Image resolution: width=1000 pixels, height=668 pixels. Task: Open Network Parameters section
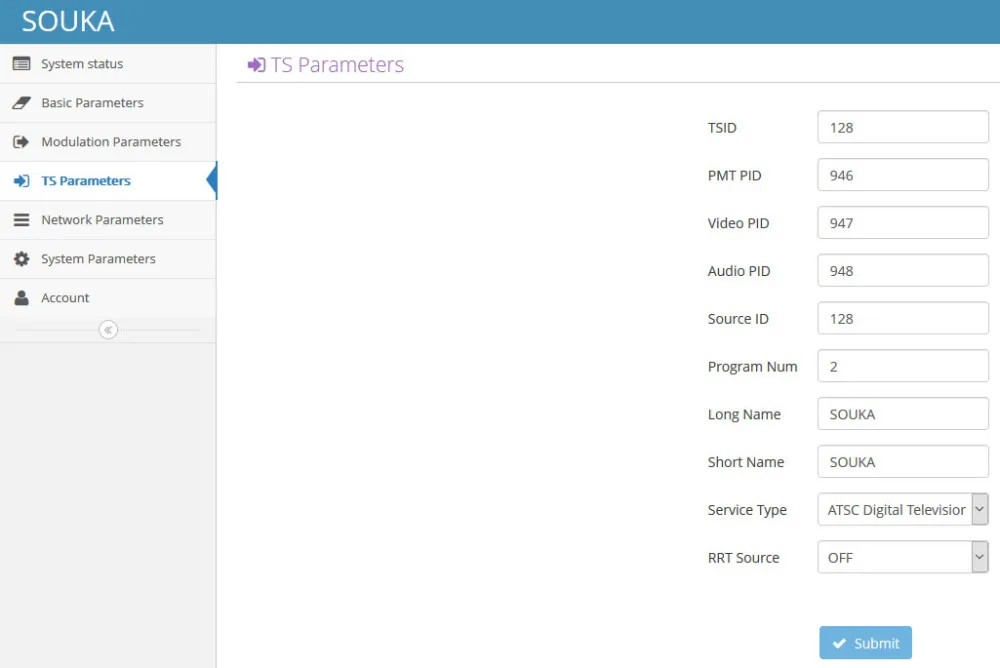click(108, 219)
